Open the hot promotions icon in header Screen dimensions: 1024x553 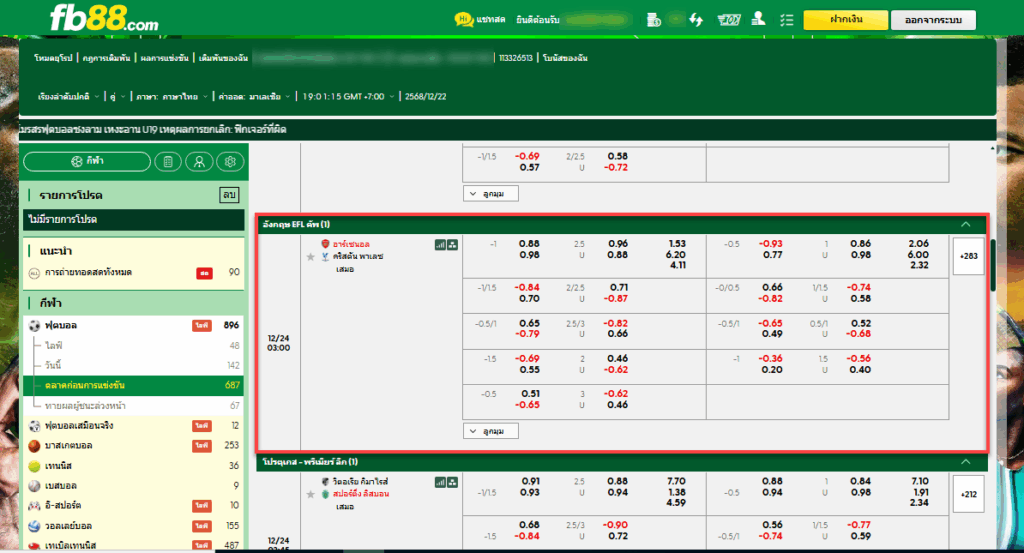coord(729,20)
